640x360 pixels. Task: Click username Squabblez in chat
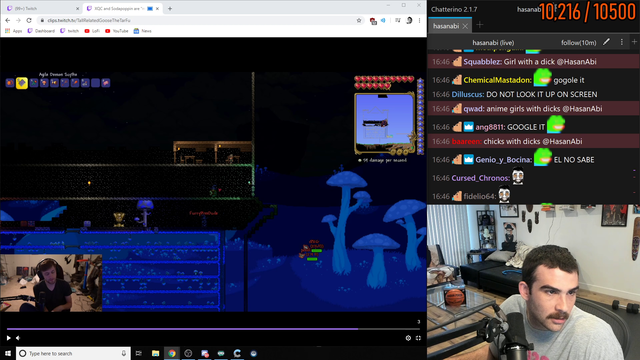point(482,62)
